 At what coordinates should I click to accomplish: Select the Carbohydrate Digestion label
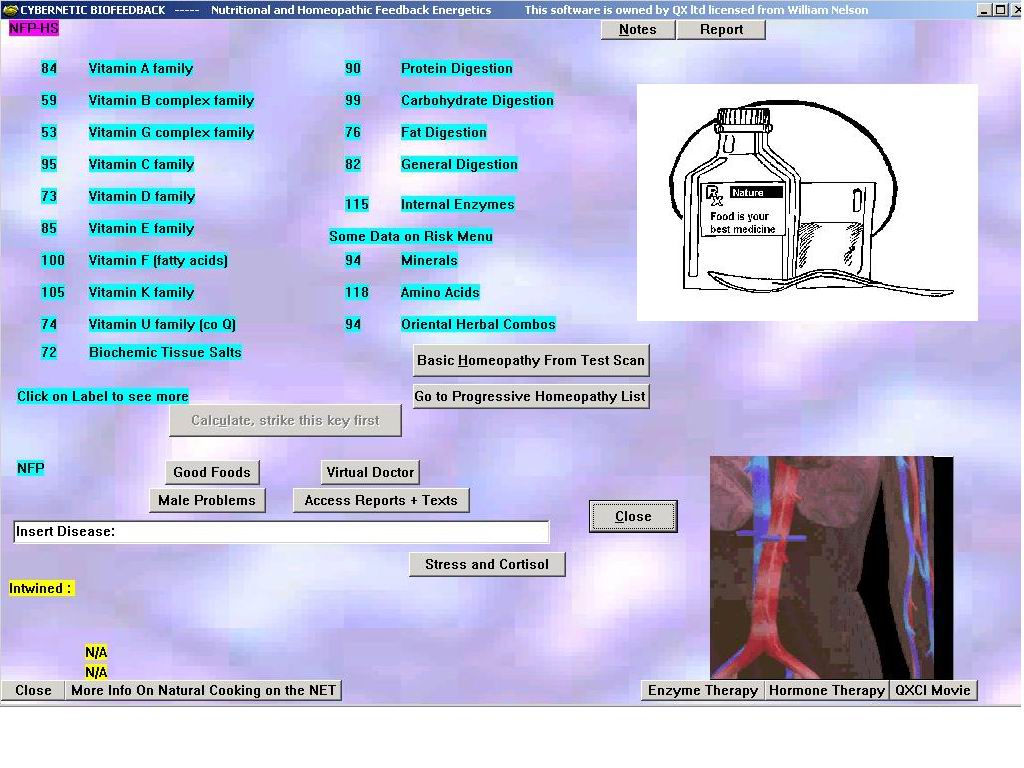tap(477, 101)
